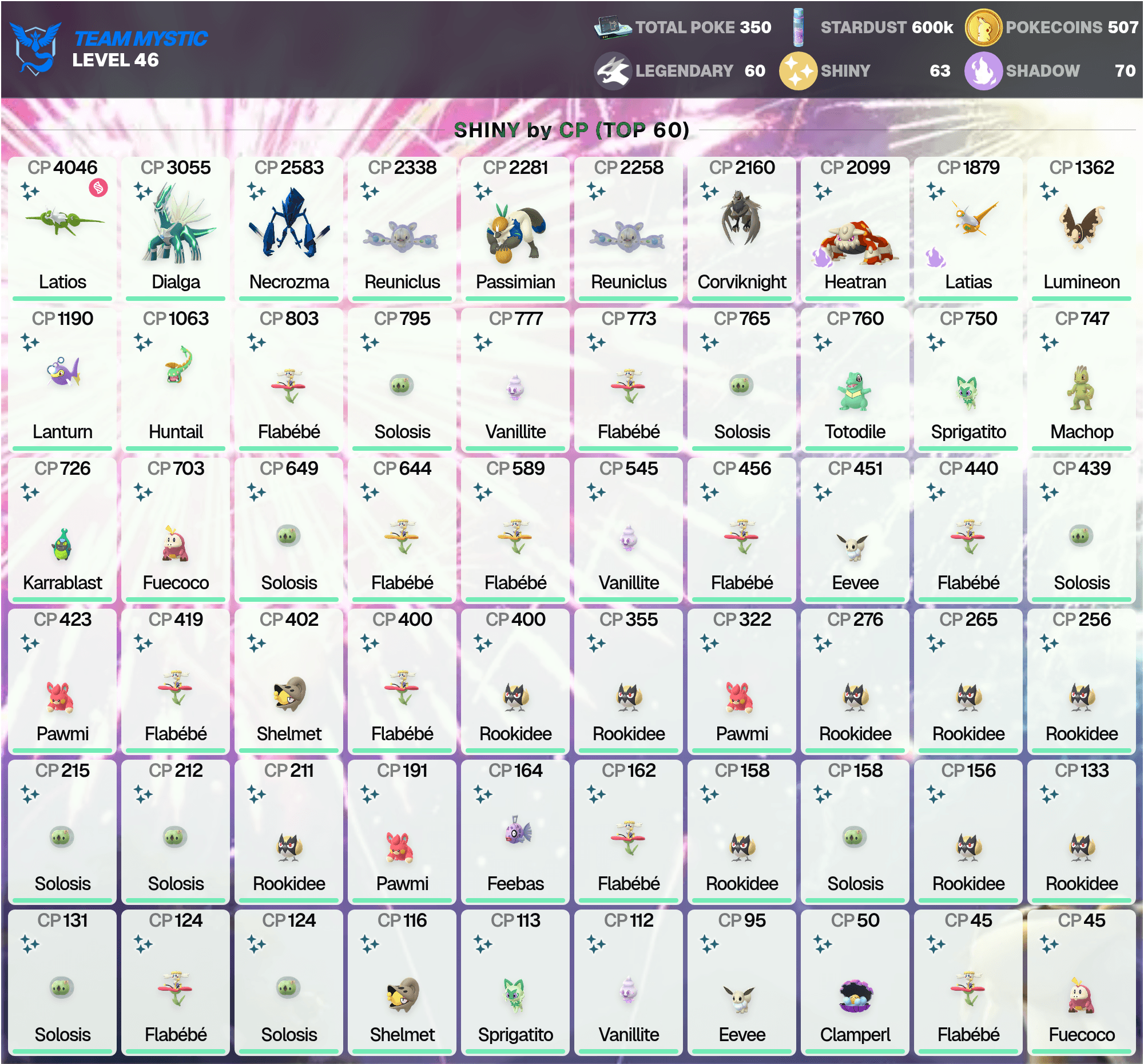Open the Vanillite card with CP 777
Image resolution: width=1144 pixels, height=1064 pixels.
coord(515,379)
